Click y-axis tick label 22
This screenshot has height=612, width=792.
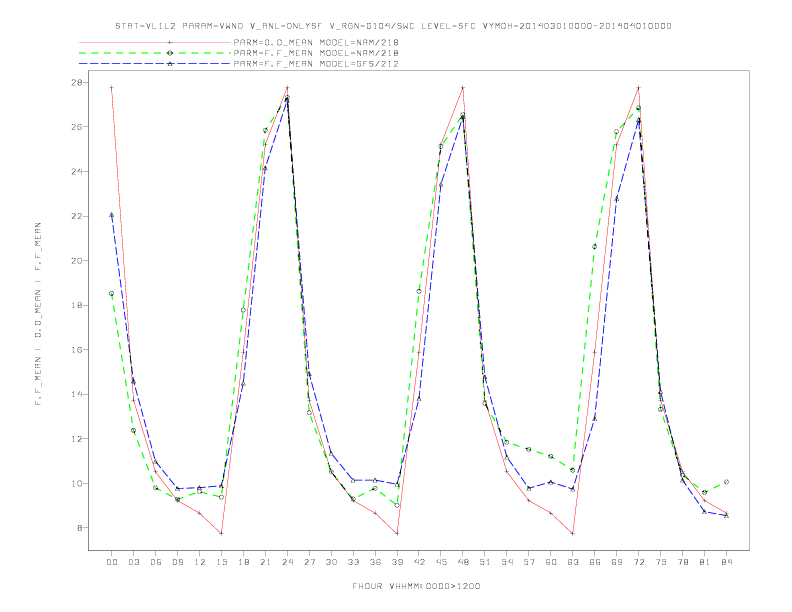click(x=75, y=216)
